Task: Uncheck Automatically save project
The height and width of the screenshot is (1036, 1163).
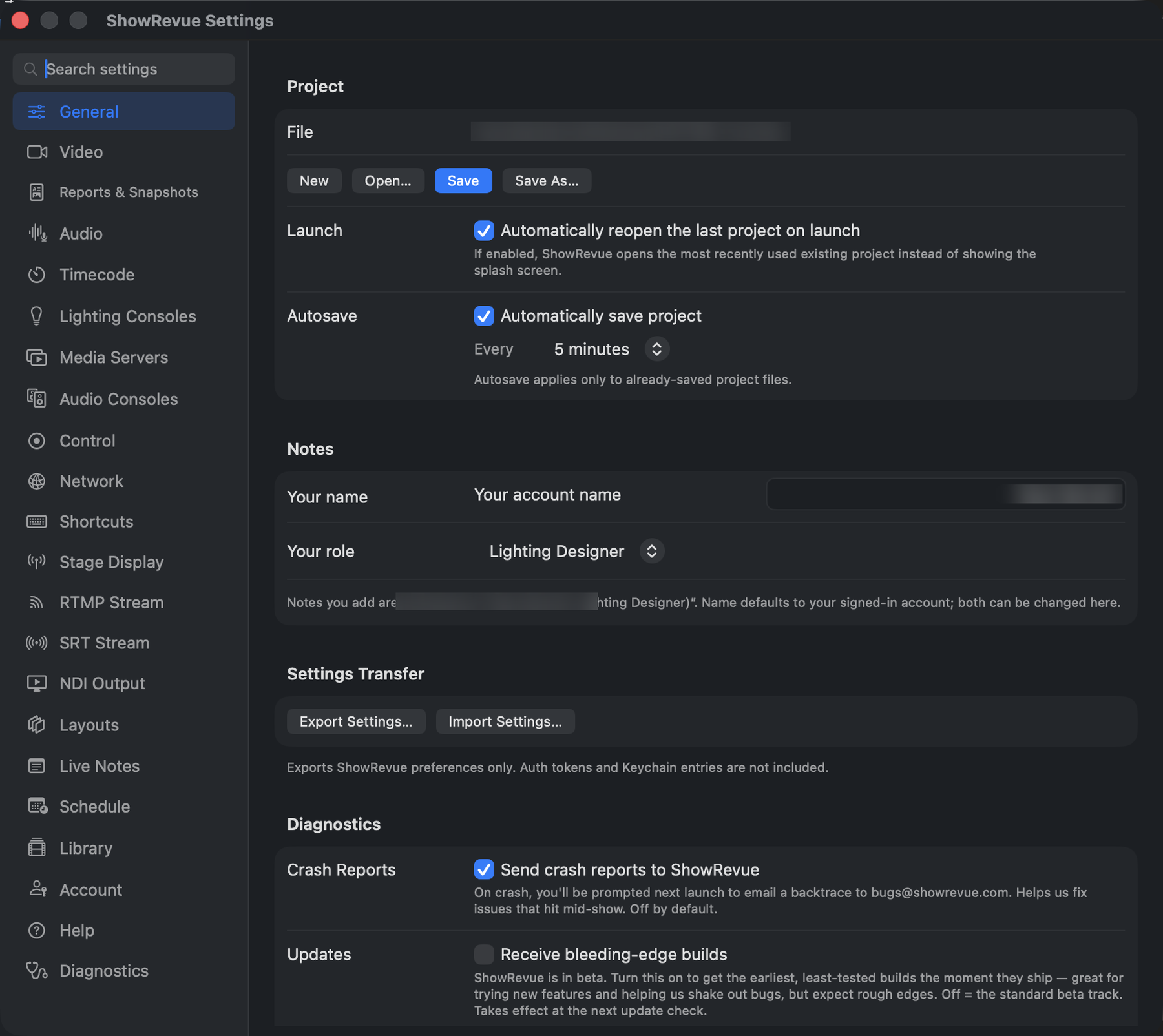Action: [x=484, y=316]
